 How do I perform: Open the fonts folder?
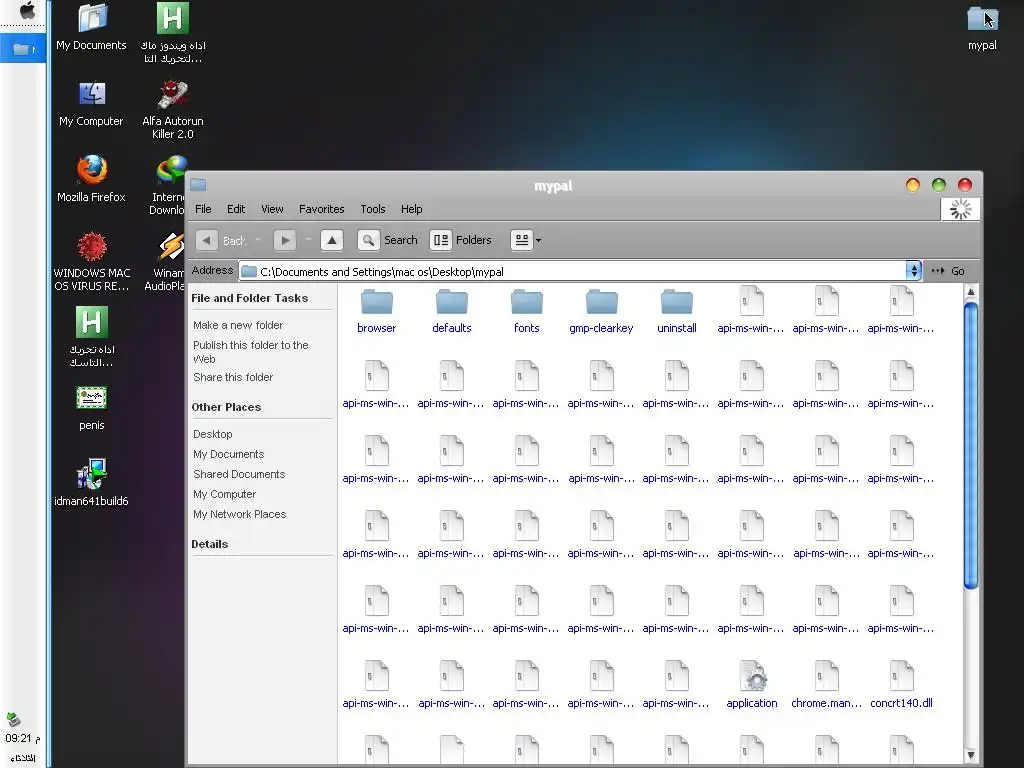coord(526,311)
